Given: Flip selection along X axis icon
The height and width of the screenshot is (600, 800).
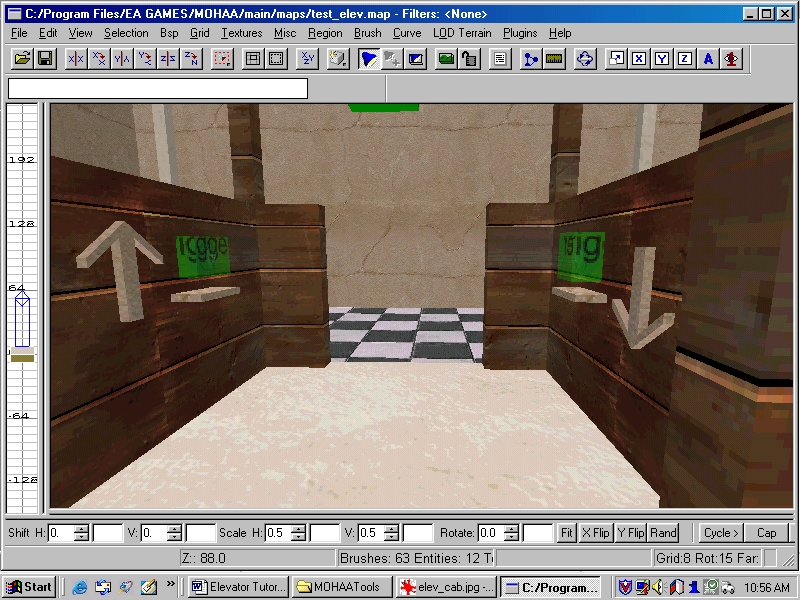Looking at the screenshot, I should click(76, 59).
